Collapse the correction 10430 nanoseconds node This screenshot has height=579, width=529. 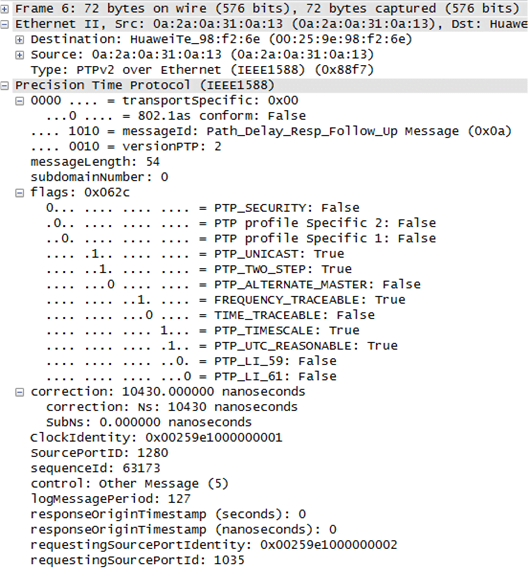pyautogui.click(x=20, y=392)
